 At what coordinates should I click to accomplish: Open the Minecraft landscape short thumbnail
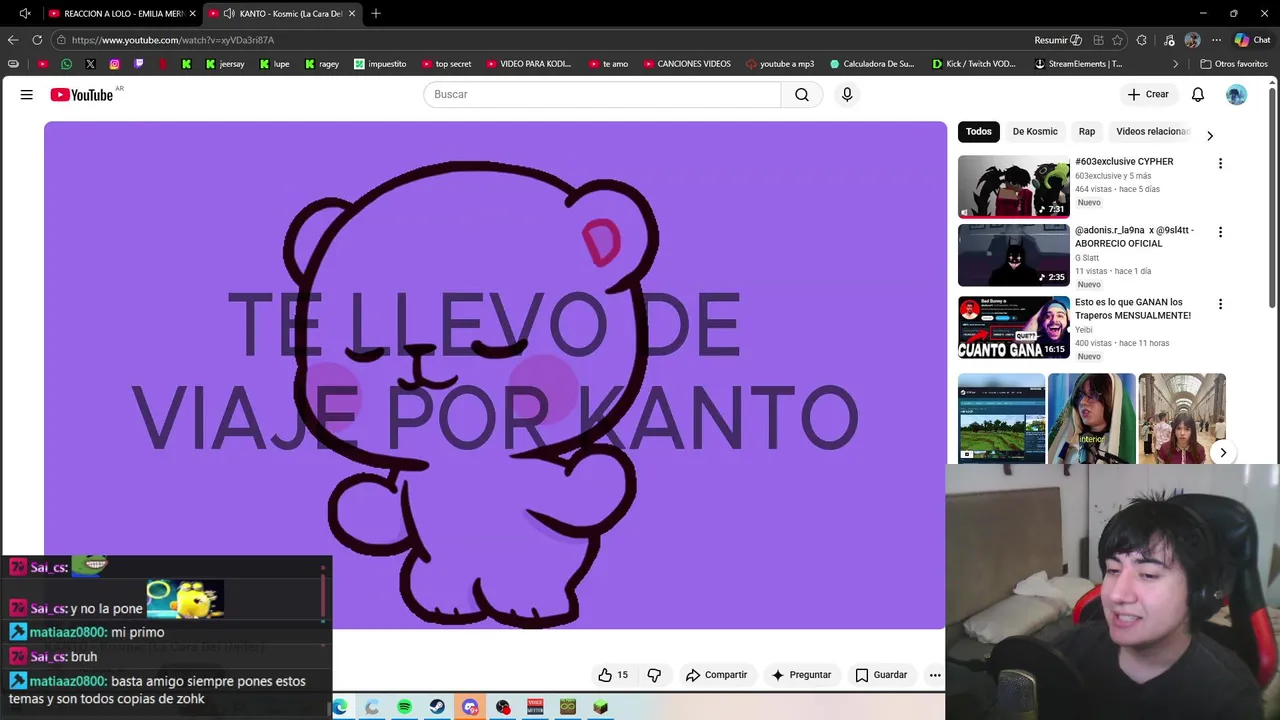pyautogui.click(x=1001, y=418)
